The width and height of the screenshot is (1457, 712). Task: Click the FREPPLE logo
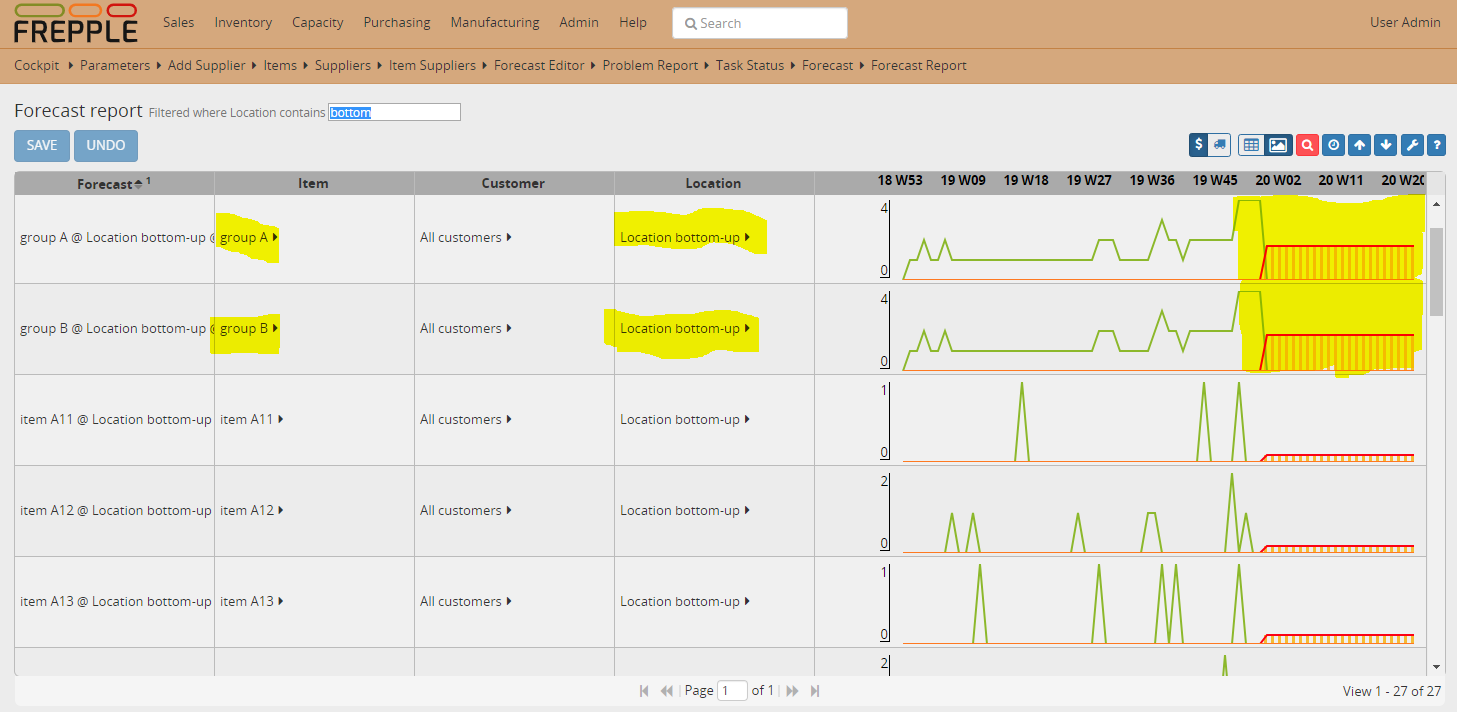click(75, 24)
